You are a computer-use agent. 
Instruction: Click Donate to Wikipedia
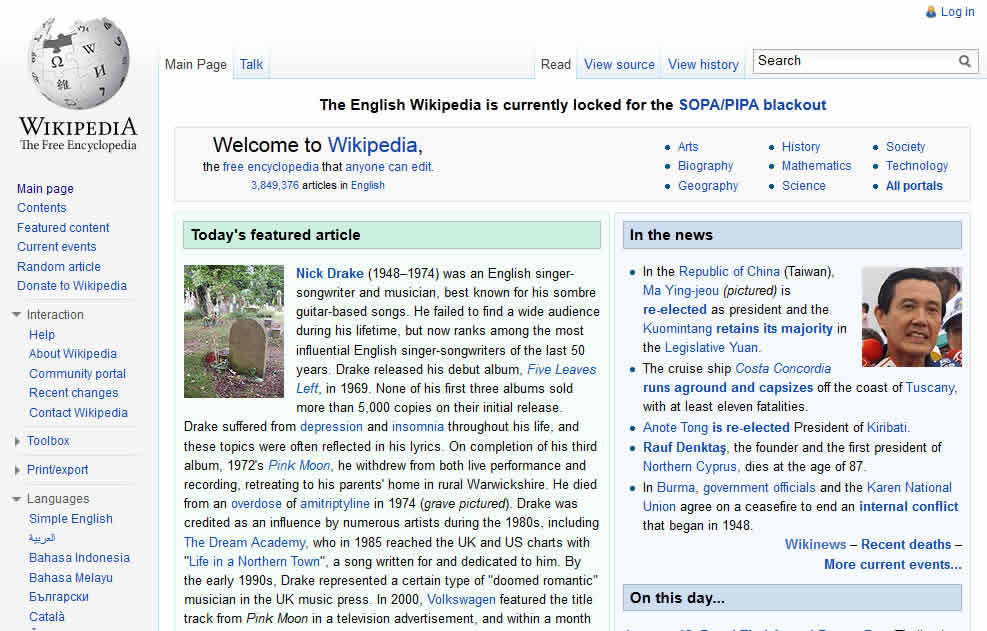[72, 286]
